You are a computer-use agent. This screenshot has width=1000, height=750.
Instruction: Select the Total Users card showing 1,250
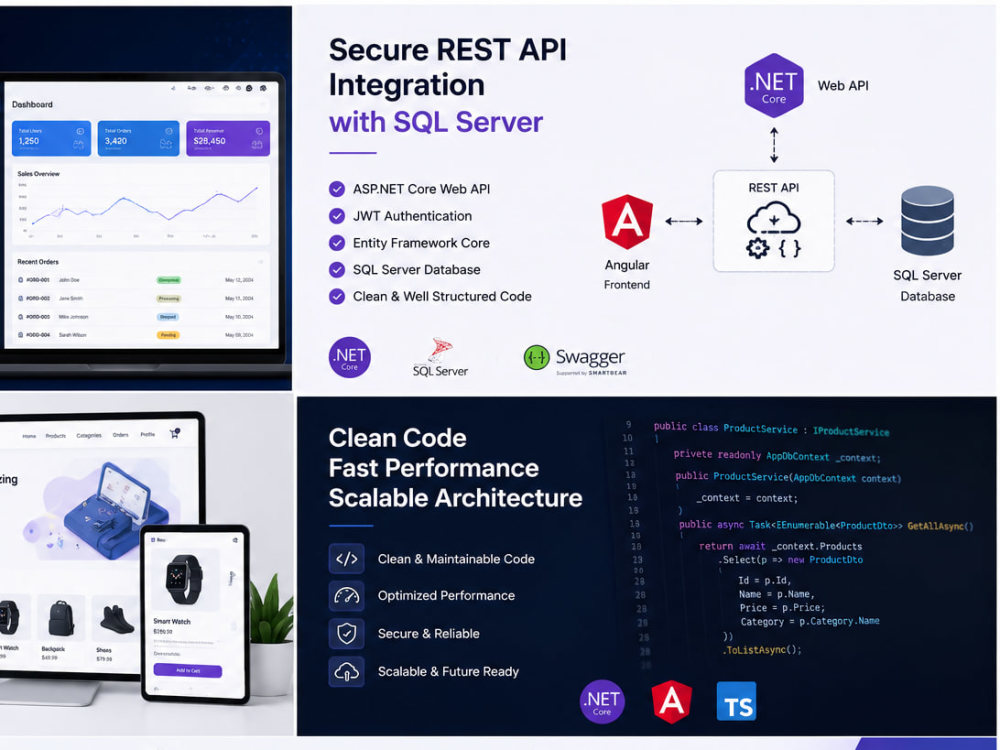51,138
